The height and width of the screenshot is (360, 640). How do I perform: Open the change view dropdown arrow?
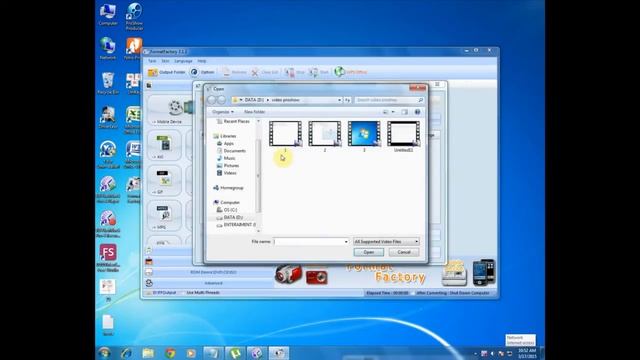click(x=393, y=112)
